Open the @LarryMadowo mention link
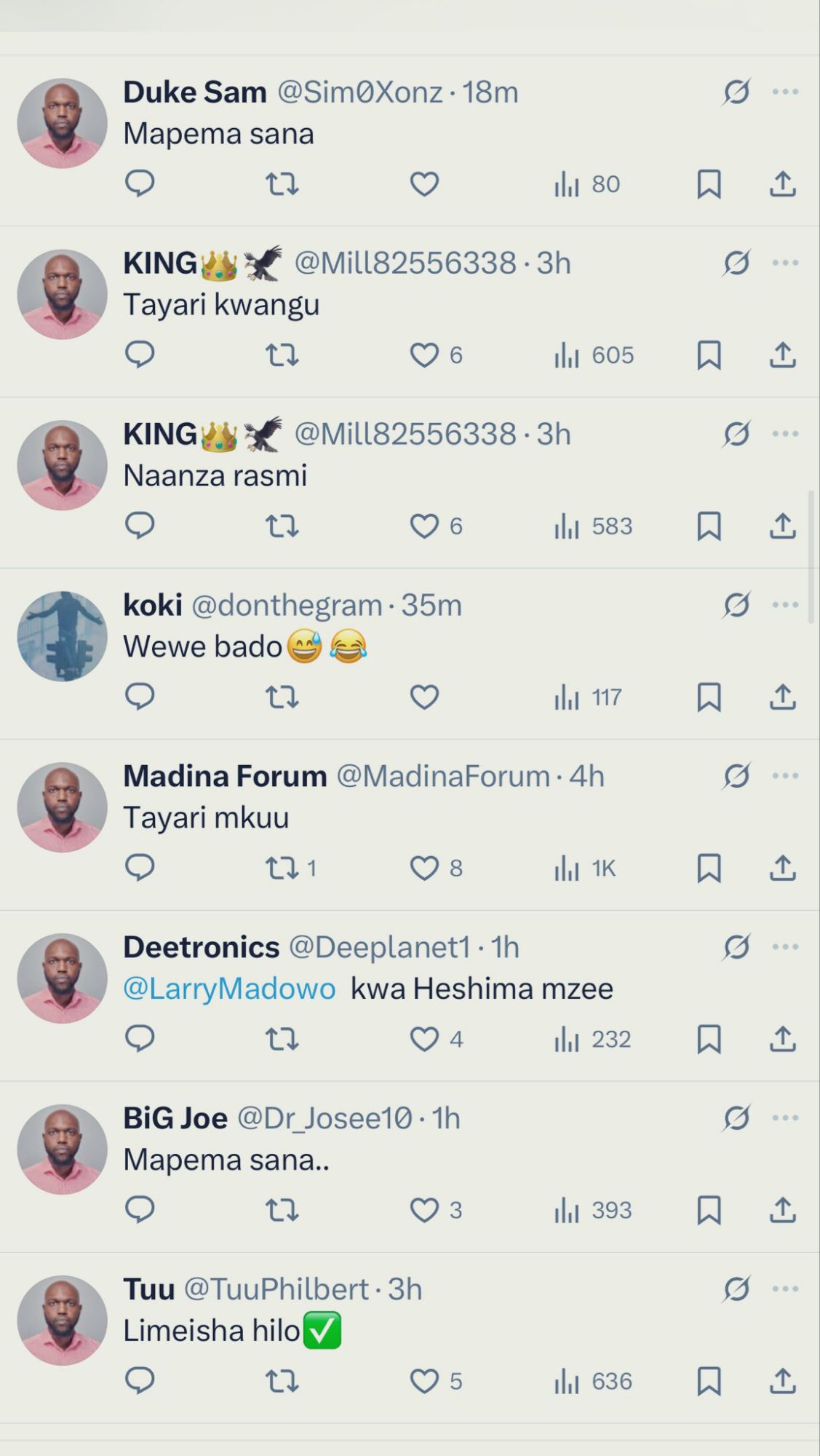Screen dimensions: 820x1456 229,989
